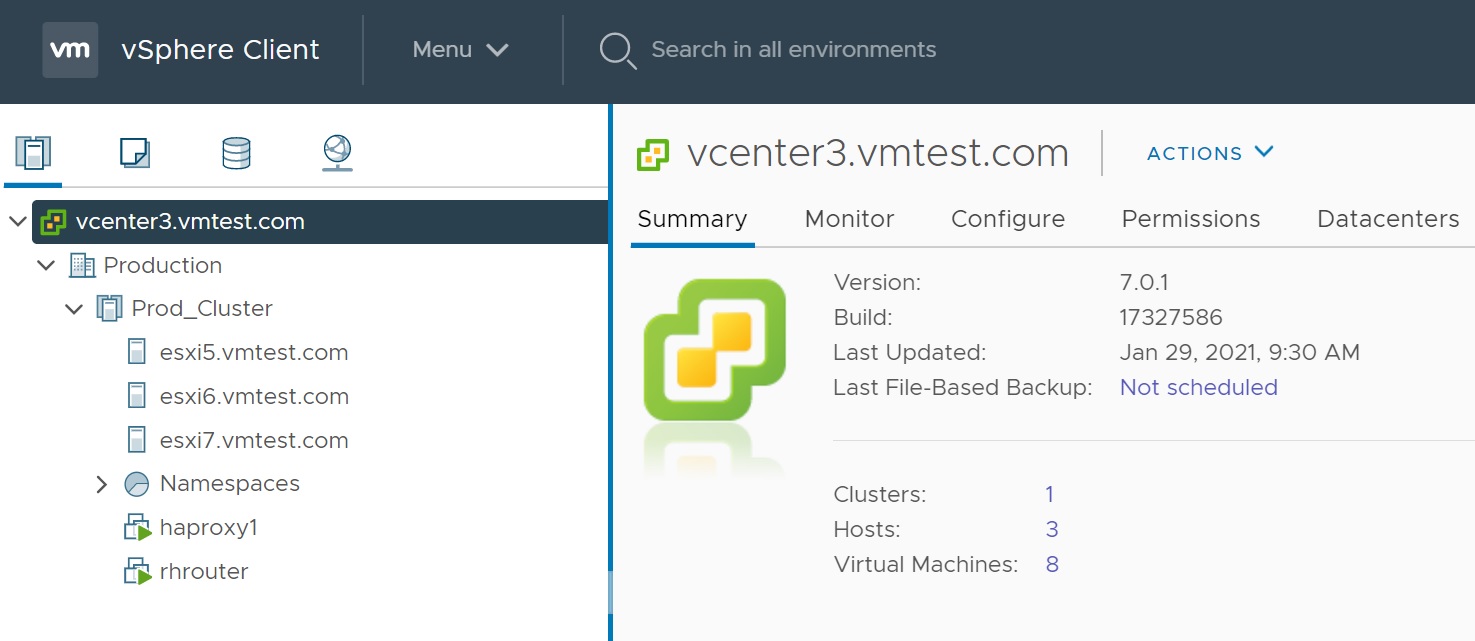
Task: Click the VMware vm logo icon
Action: coord(70,50)
